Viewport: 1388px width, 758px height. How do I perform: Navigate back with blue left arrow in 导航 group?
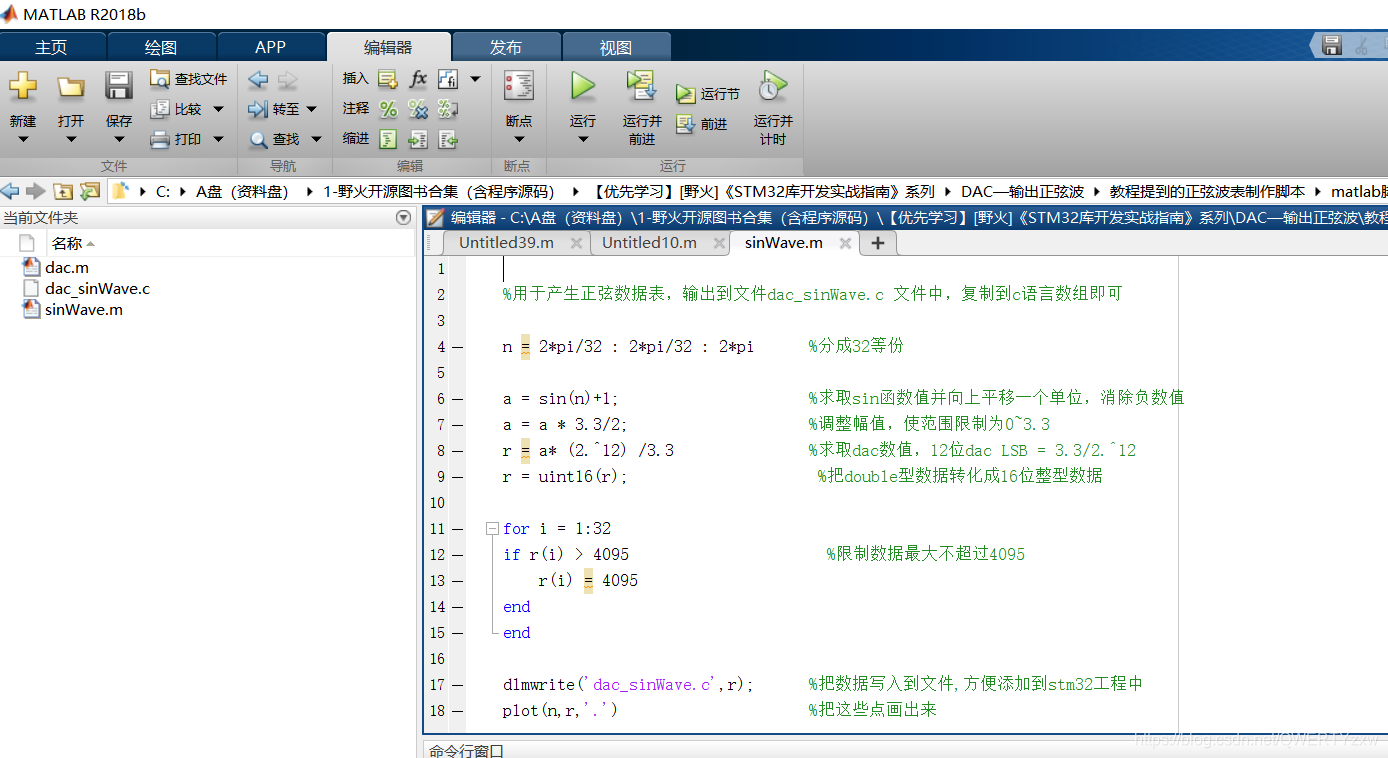[258, 79]
